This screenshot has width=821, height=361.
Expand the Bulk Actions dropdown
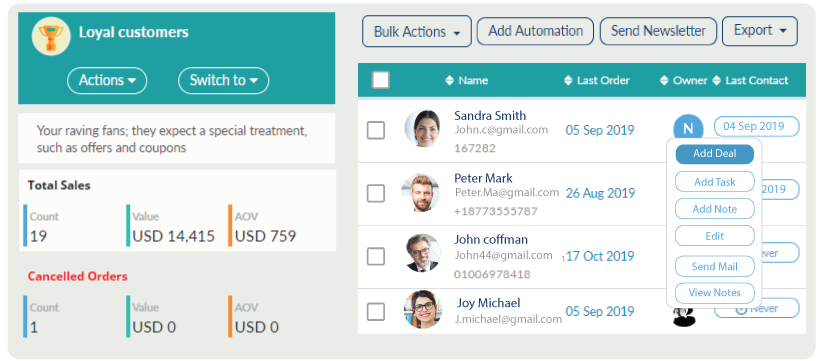click(417, 31)
